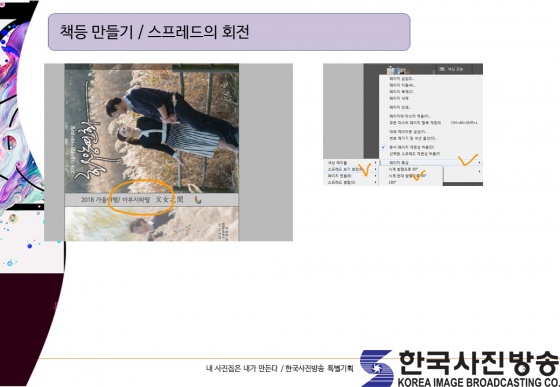560x387 pixels.
Task: Click the small page thumbnails above the menu
Action: [397, 71]
